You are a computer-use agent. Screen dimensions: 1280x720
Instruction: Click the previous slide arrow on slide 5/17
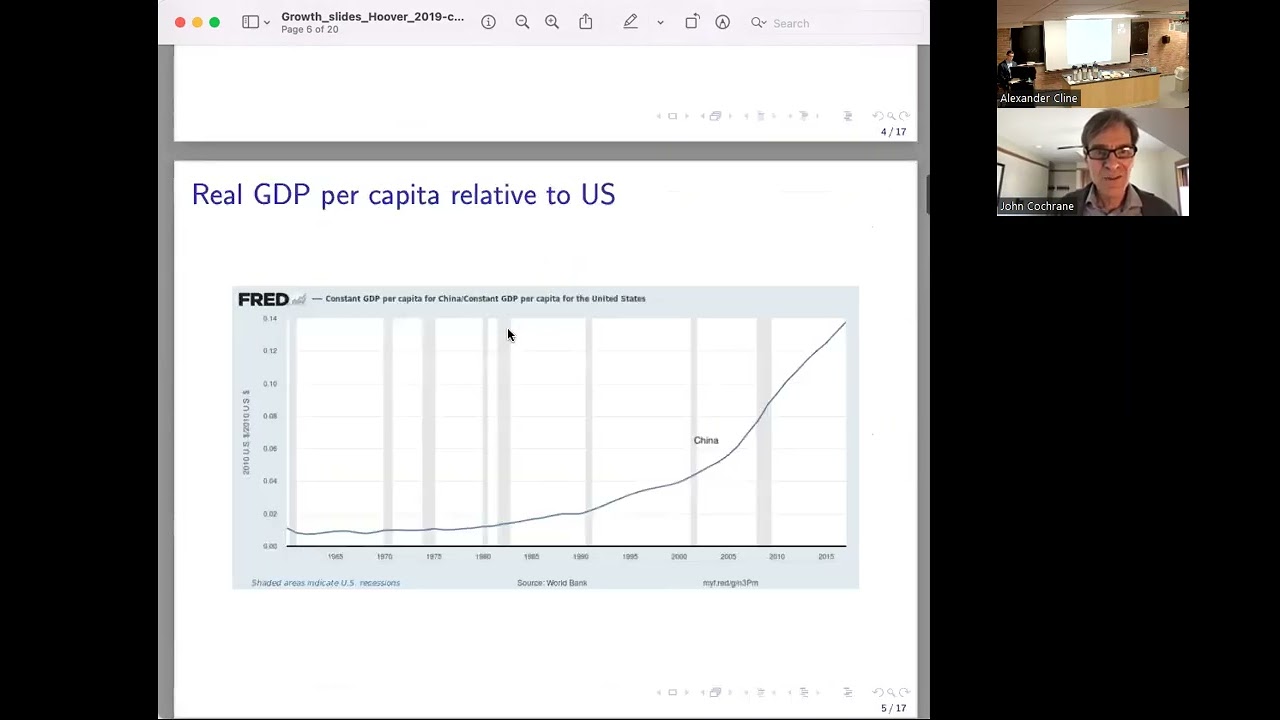[x=659, y=692]
